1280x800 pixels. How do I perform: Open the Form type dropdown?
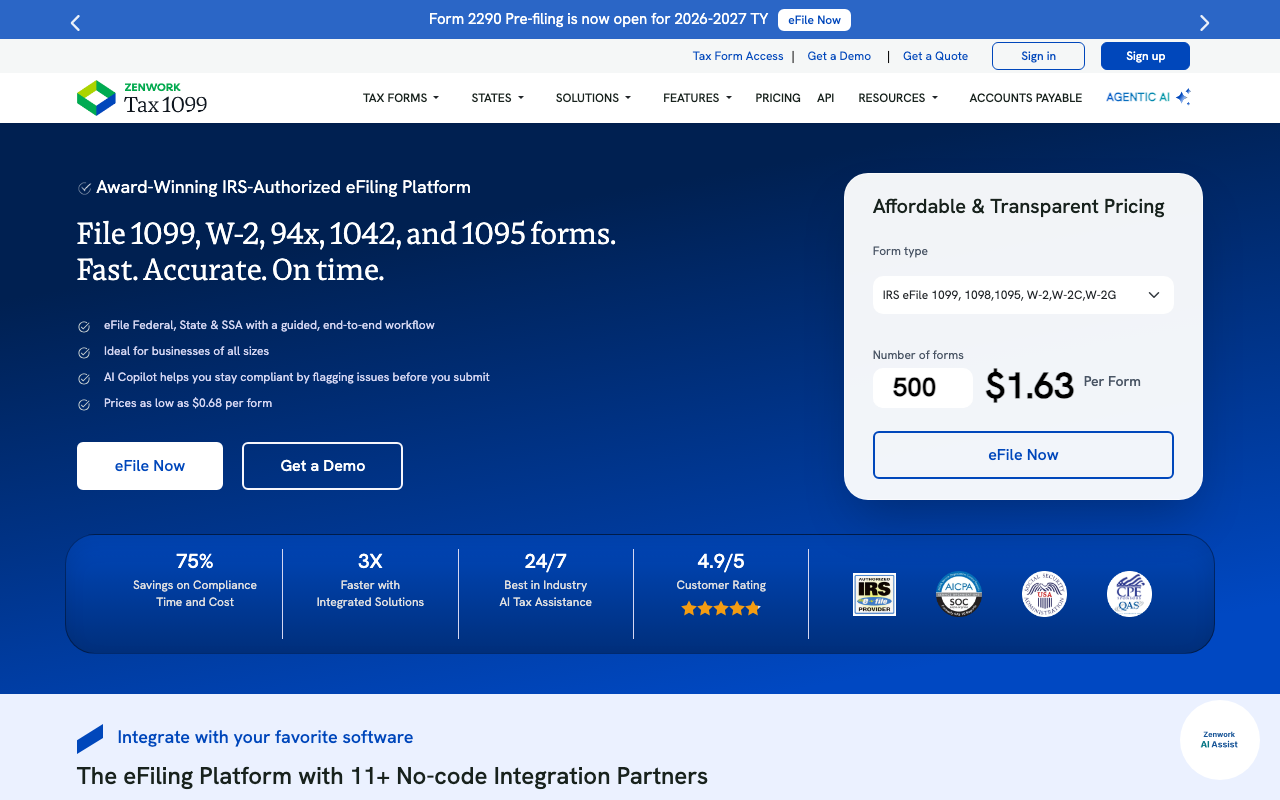1023,295
